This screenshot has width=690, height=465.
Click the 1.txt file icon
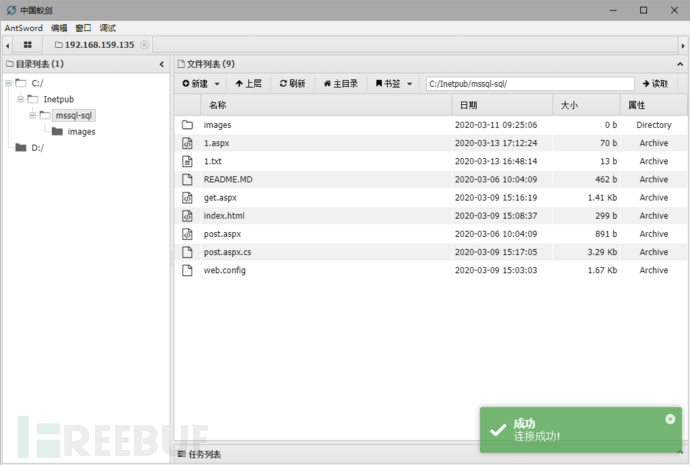(x=187, y=161)
